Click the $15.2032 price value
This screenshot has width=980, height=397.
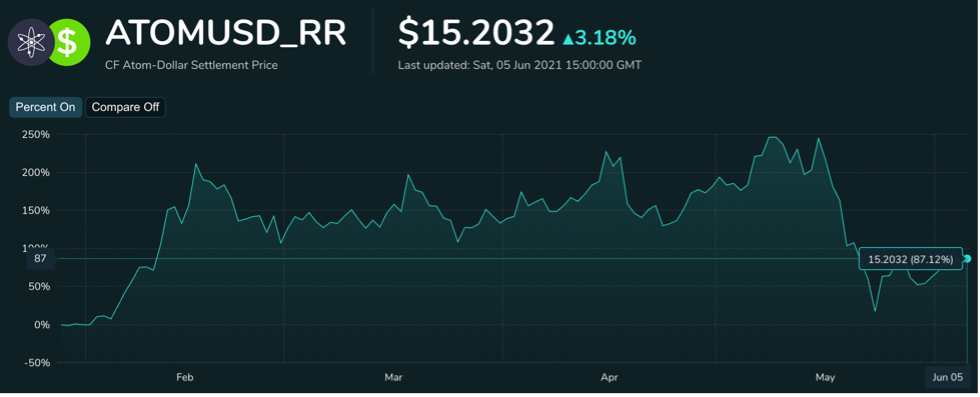tap(476, 33)
